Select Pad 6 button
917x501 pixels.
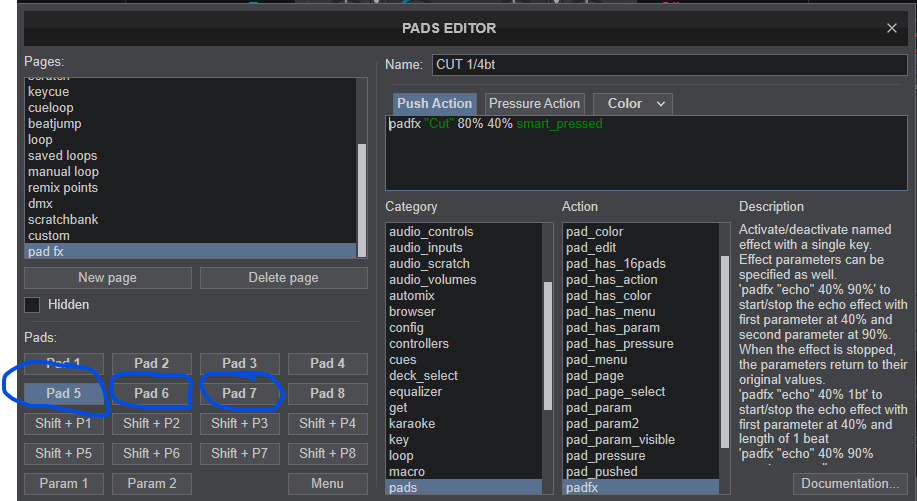click(x=152, y=393)
